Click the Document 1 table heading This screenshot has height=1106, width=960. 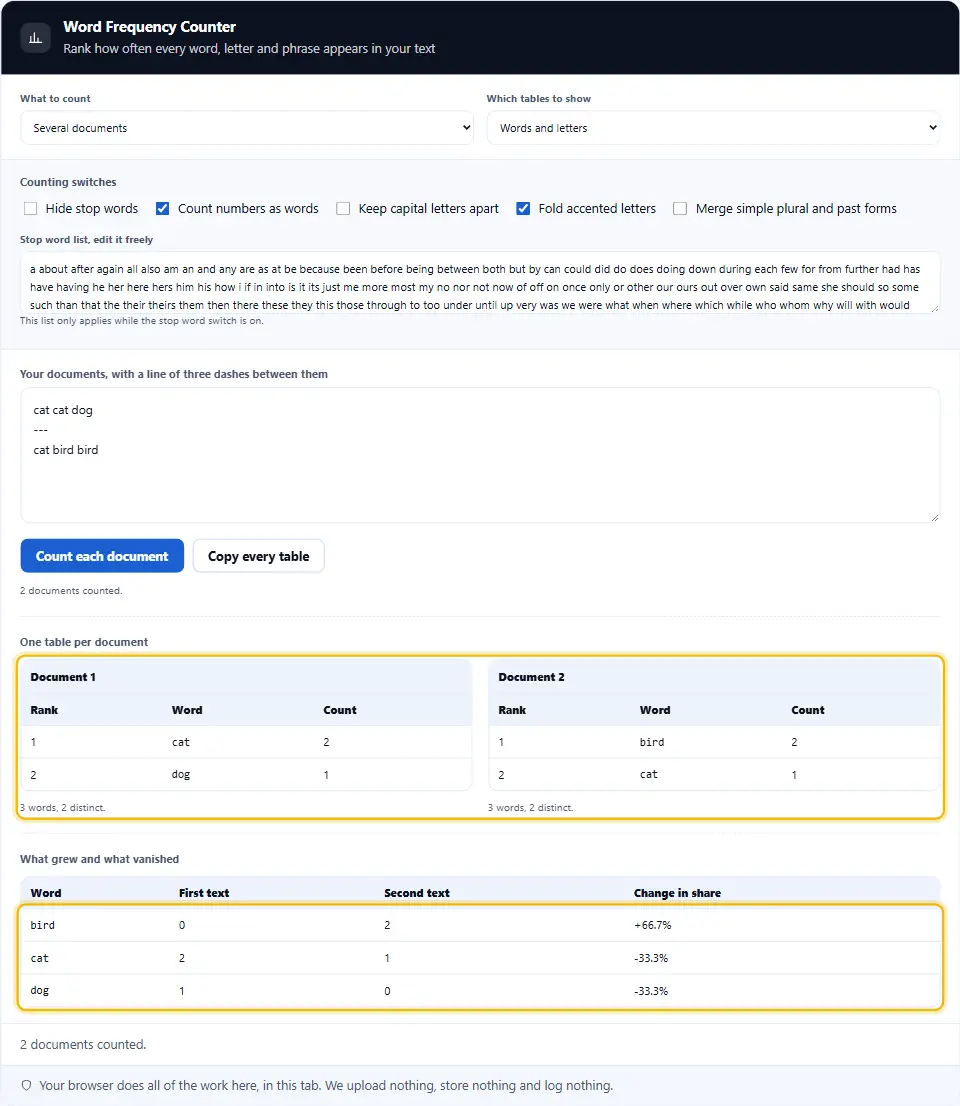pos(63,677)
